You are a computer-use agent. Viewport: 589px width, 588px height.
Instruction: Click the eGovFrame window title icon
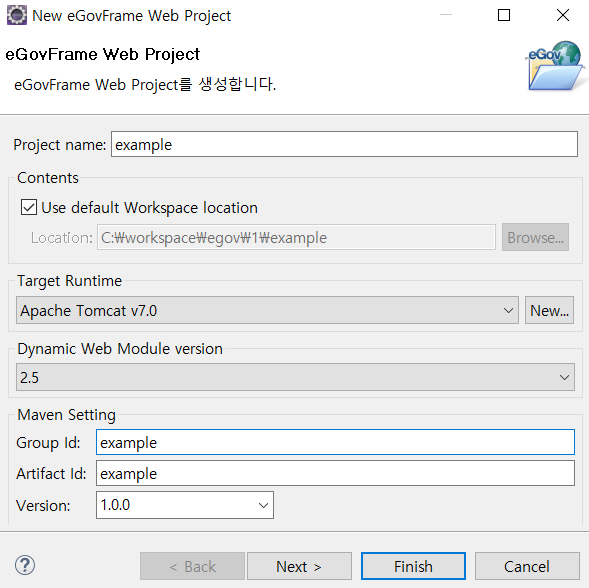click(x=17, y=15)
